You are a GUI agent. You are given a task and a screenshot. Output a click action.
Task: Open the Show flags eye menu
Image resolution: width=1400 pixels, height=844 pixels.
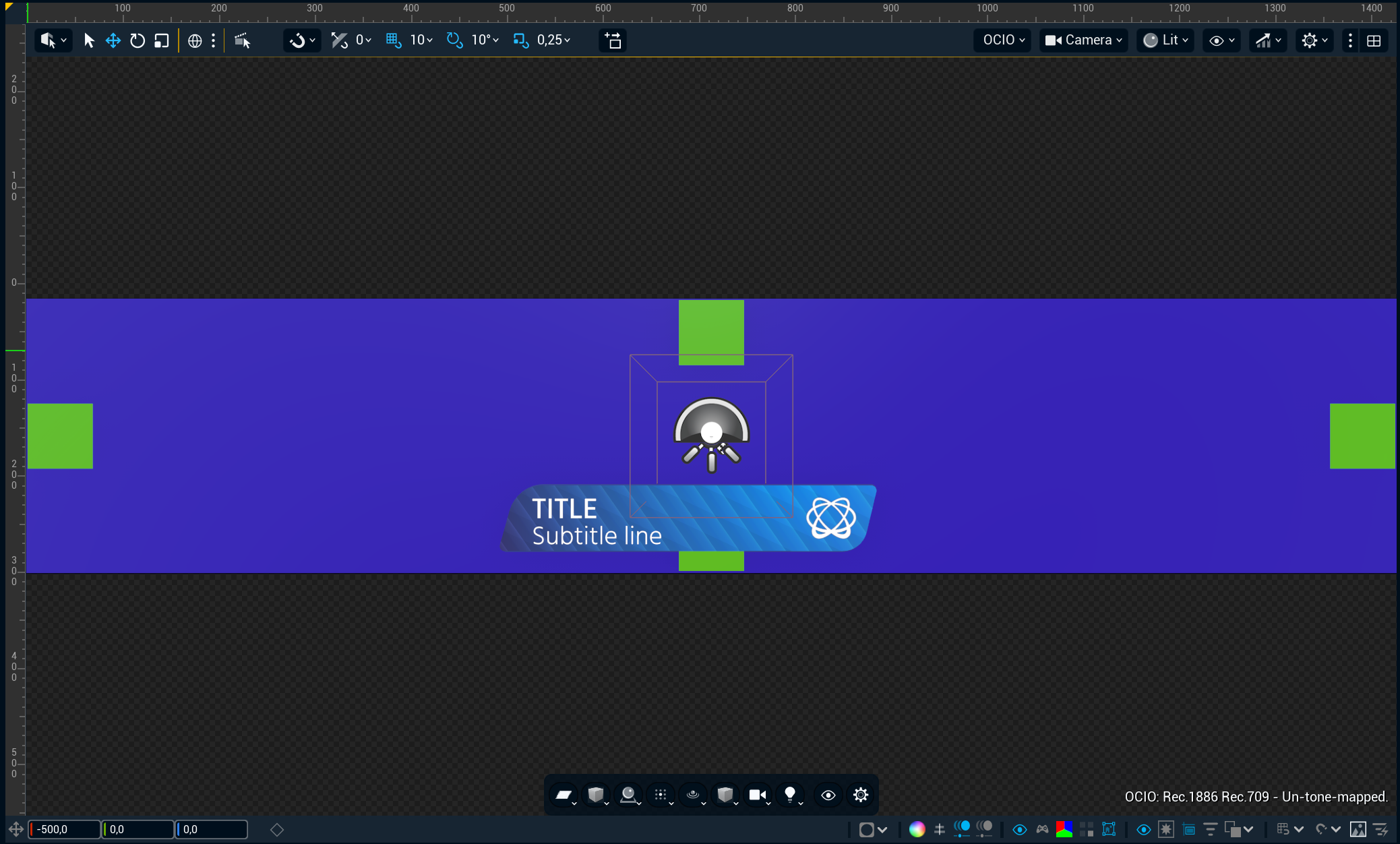[1221, 40]
